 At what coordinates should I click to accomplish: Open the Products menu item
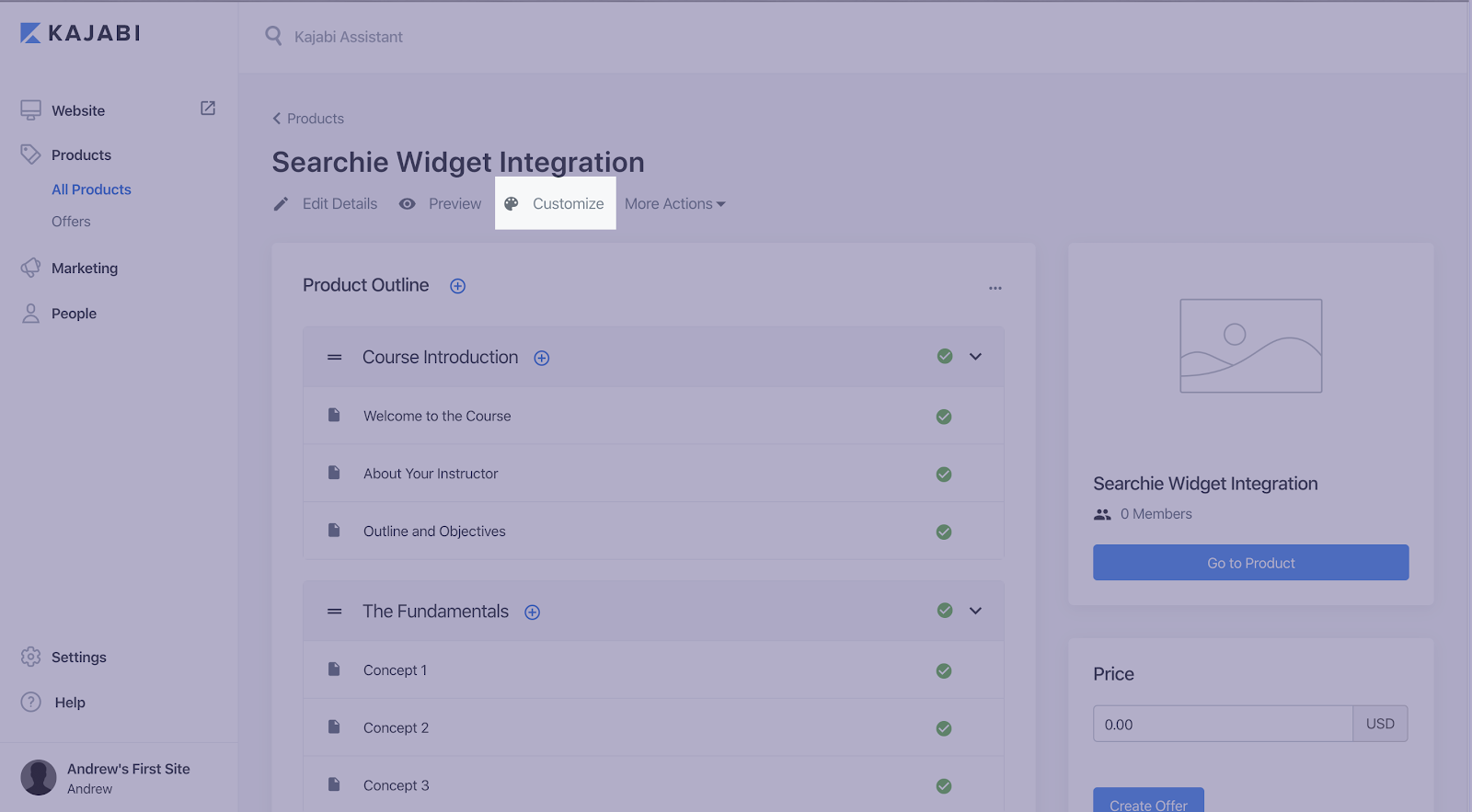coord(81,154)
